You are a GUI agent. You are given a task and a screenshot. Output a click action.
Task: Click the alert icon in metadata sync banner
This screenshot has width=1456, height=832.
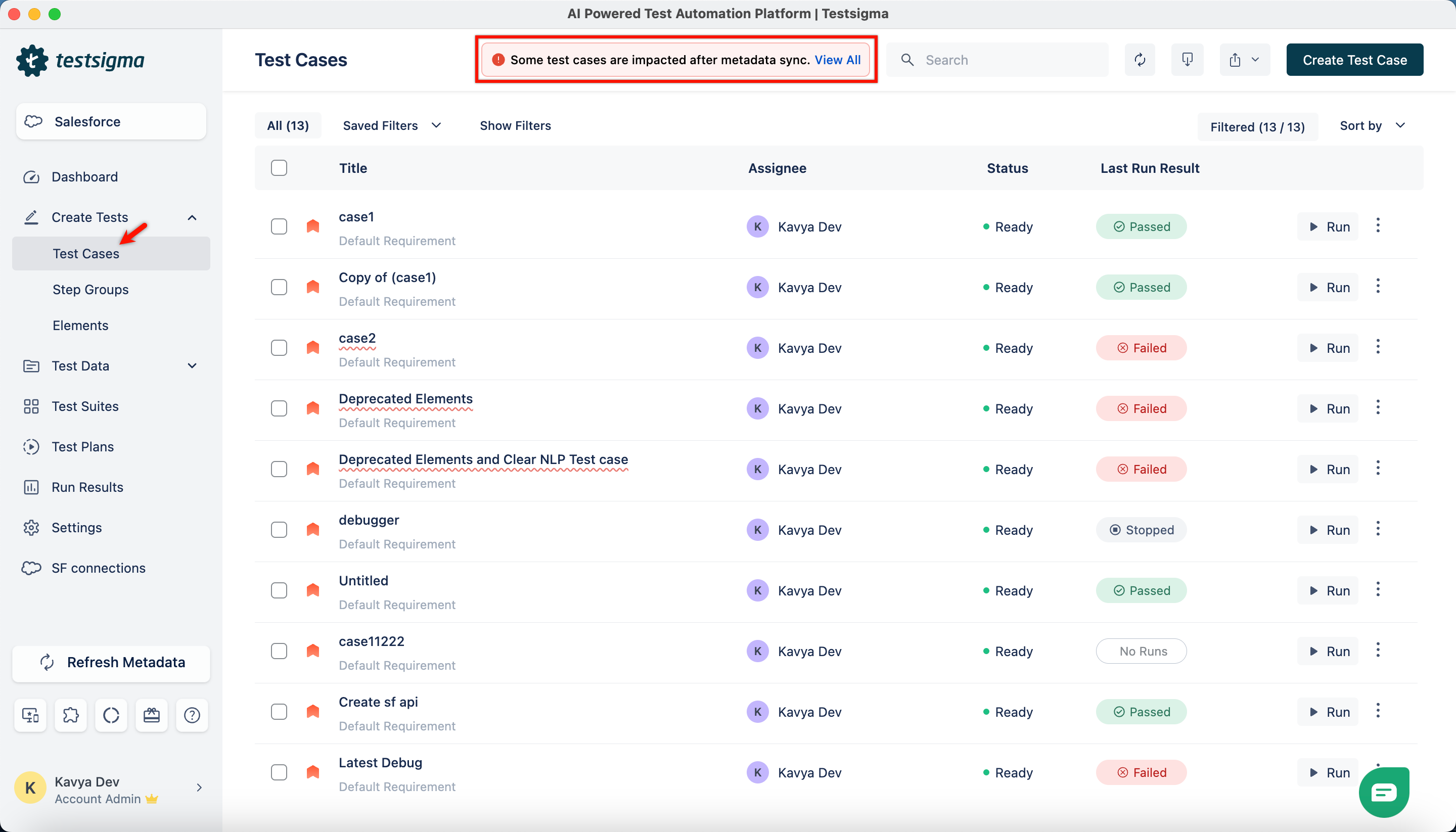[498, 60]
